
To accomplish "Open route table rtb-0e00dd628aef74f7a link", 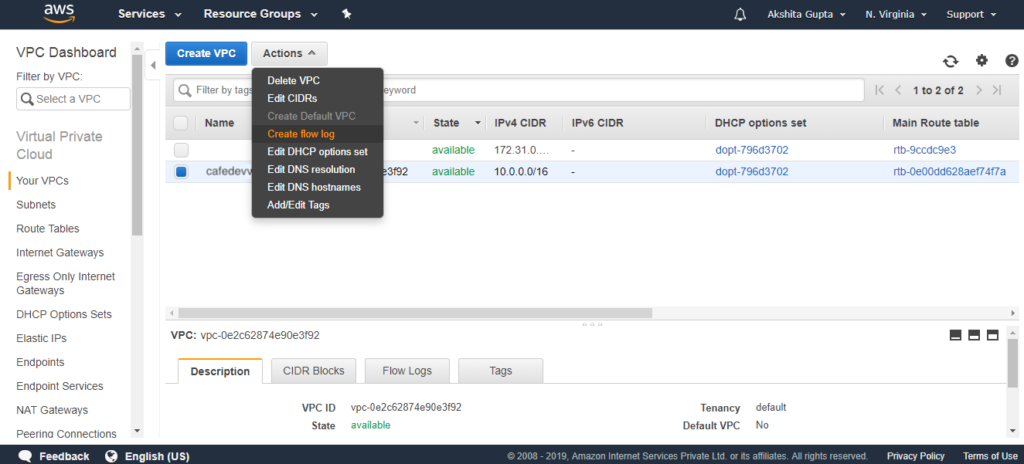I will (949, 172).
